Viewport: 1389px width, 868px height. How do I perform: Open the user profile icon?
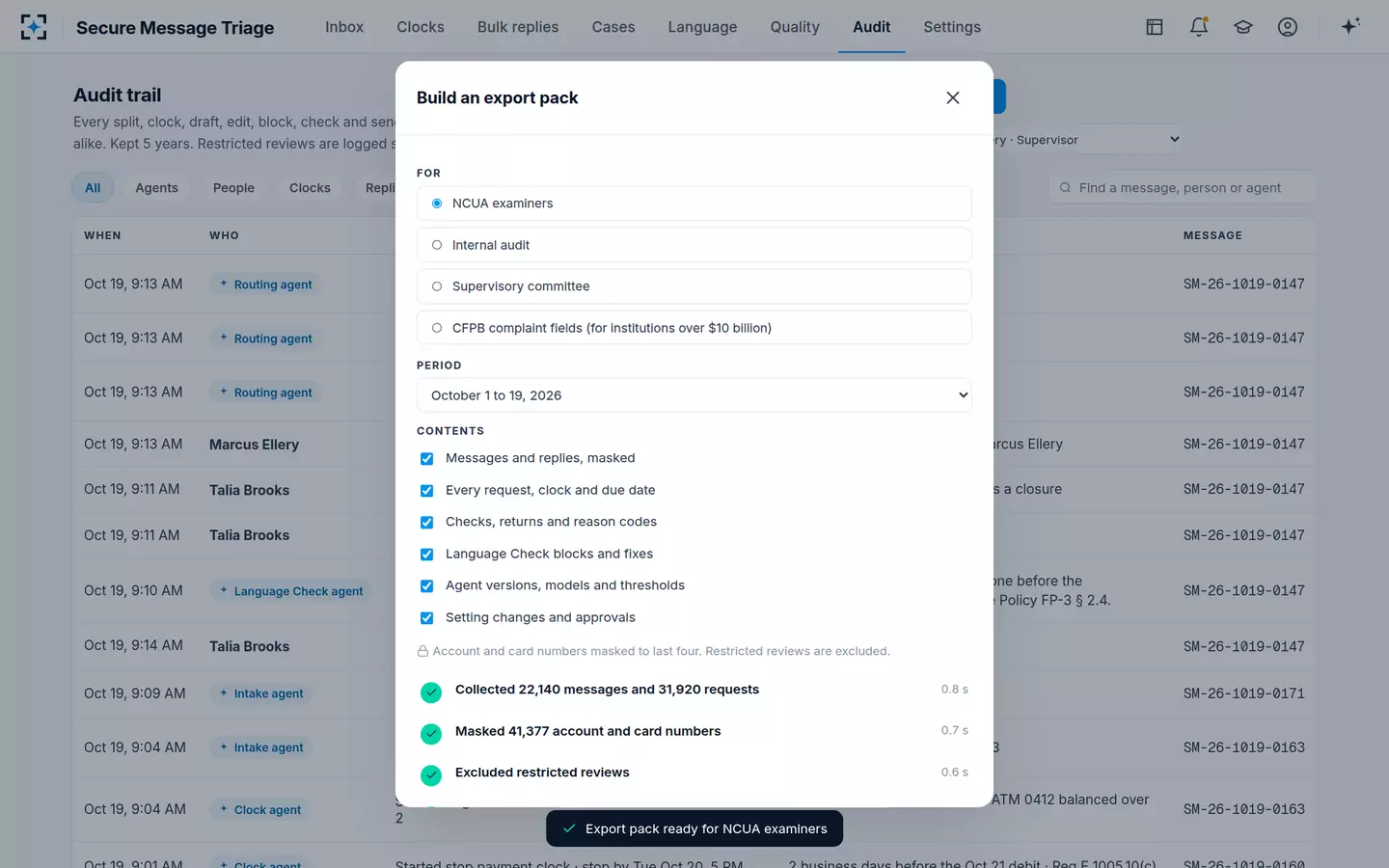(1288, 27)
